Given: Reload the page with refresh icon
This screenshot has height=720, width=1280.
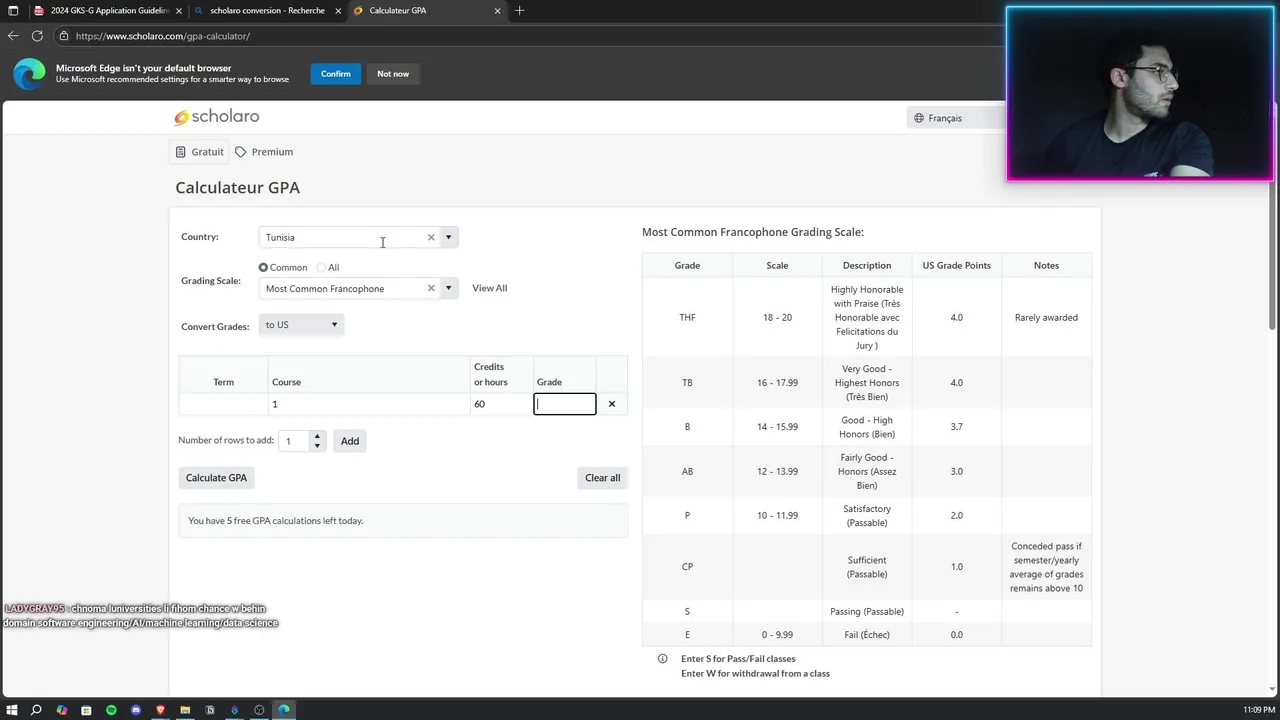Looking at the screenshot, I should click(x=37, y=36).
